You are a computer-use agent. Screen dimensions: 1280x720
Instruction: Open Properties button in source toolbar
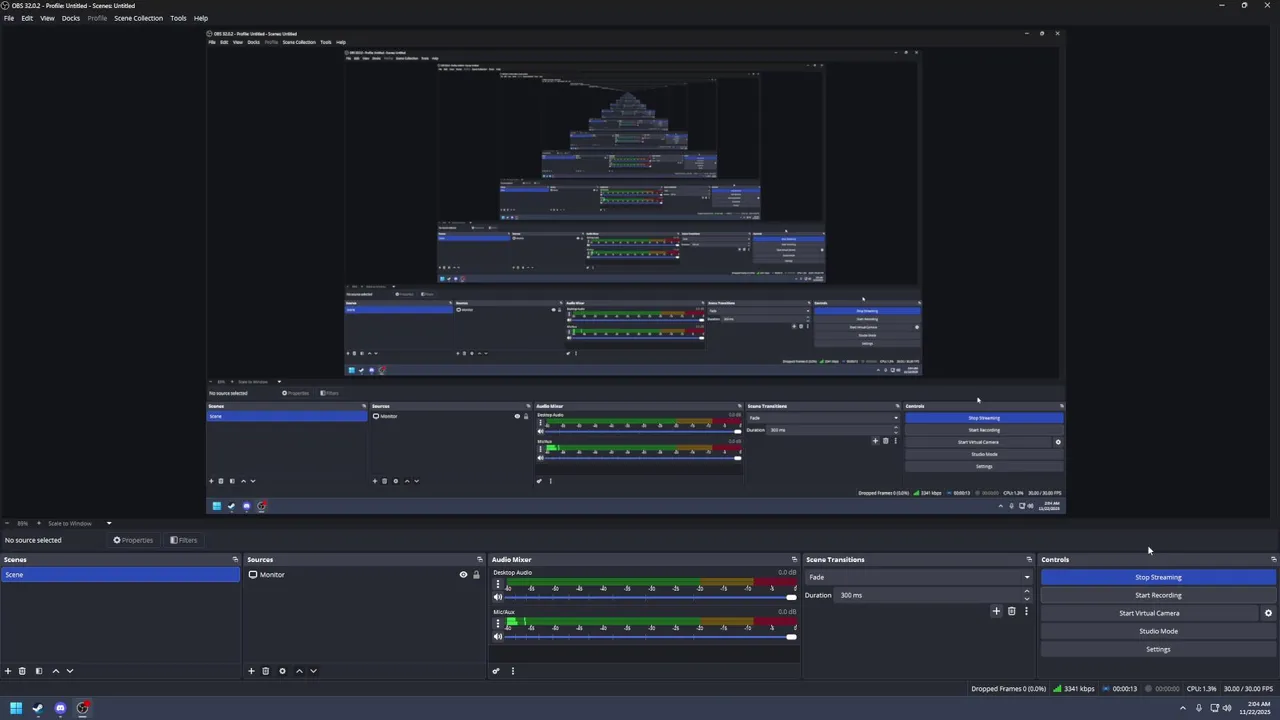pos(133,540)
